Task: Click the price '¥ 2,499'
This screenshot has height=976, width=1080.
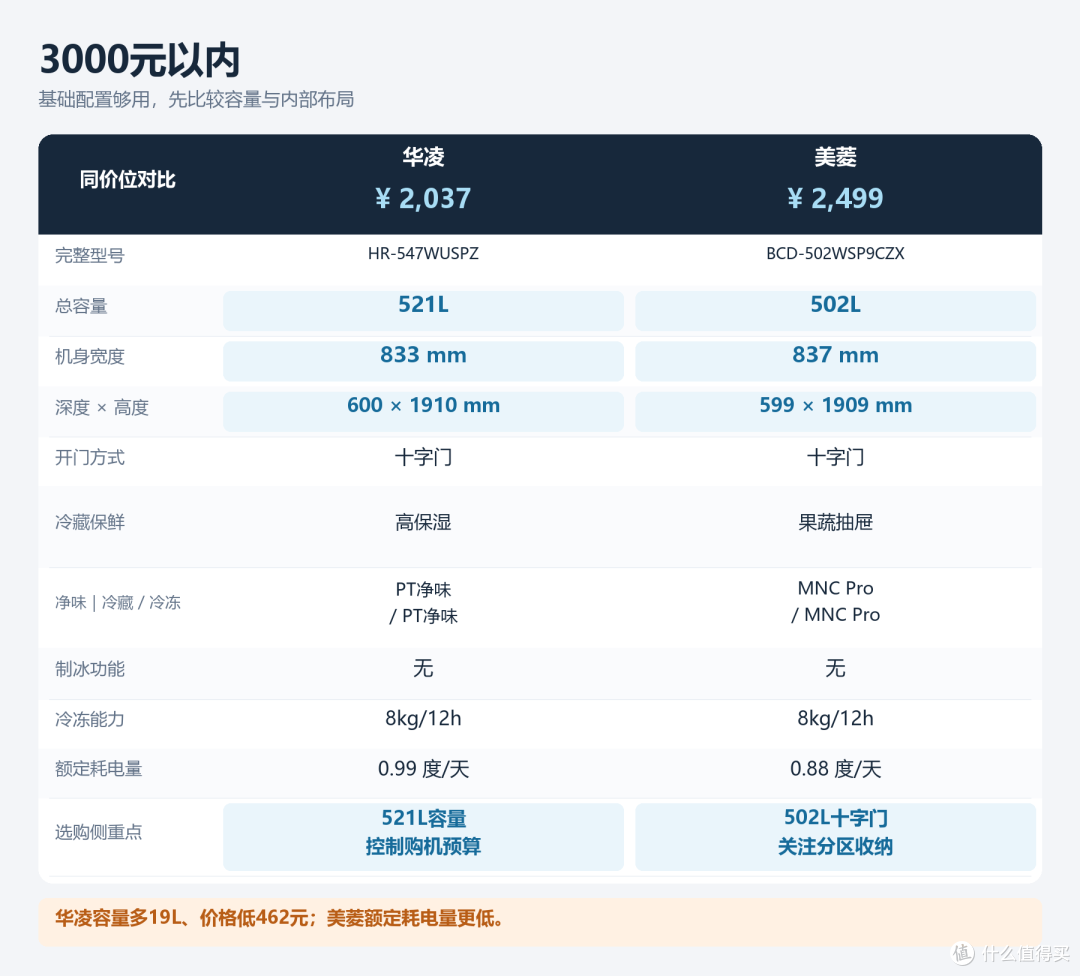Action: (835, 198)
